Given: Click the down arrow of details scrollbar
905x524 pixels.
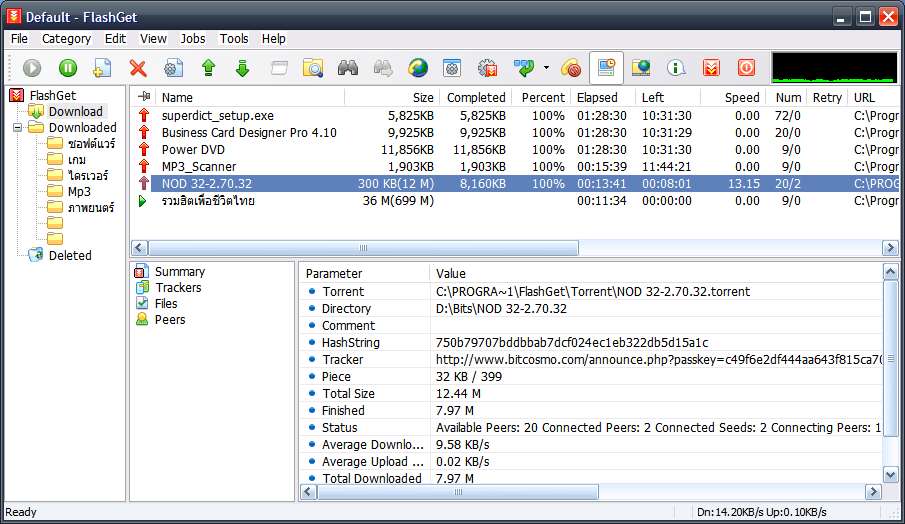Looking at the screenshot, I should pyautogui.click(x=891, y=475).
